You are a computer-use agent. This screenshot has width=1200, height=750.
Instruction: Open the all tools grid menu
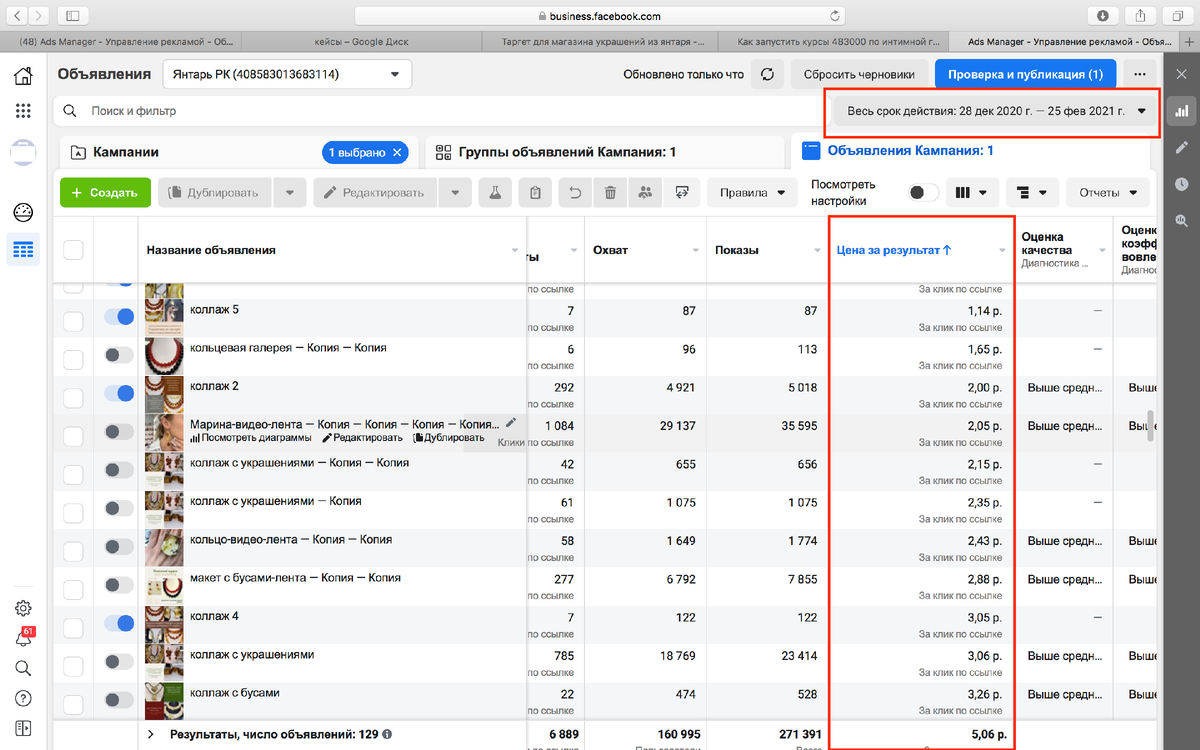click(23, 112)
